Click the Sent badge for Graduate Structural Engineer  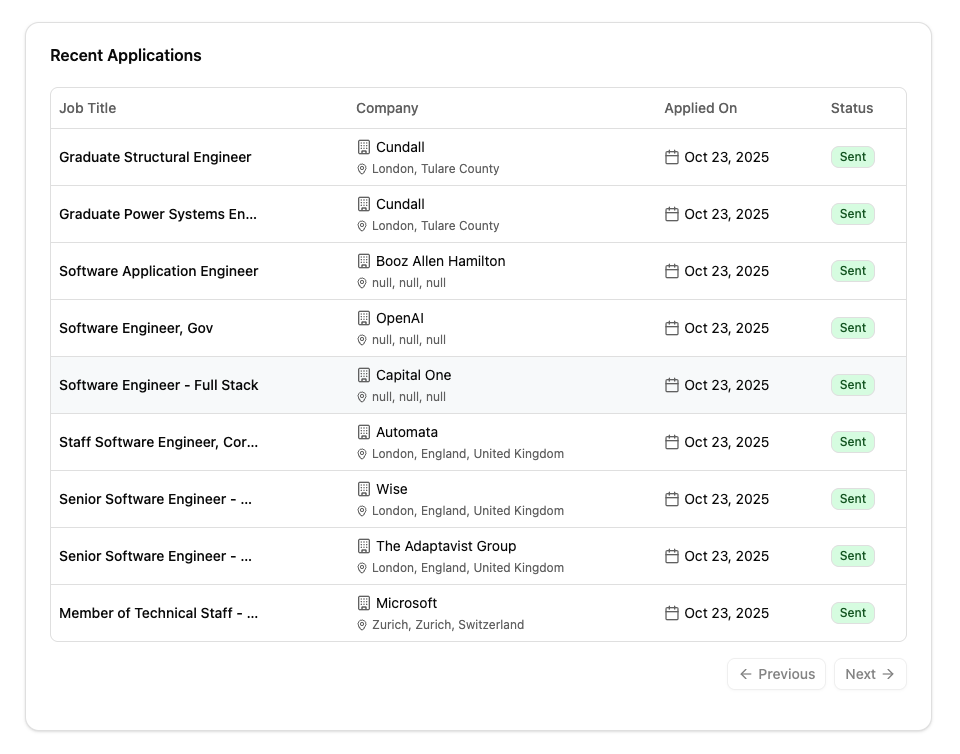(x=852, y=157)
